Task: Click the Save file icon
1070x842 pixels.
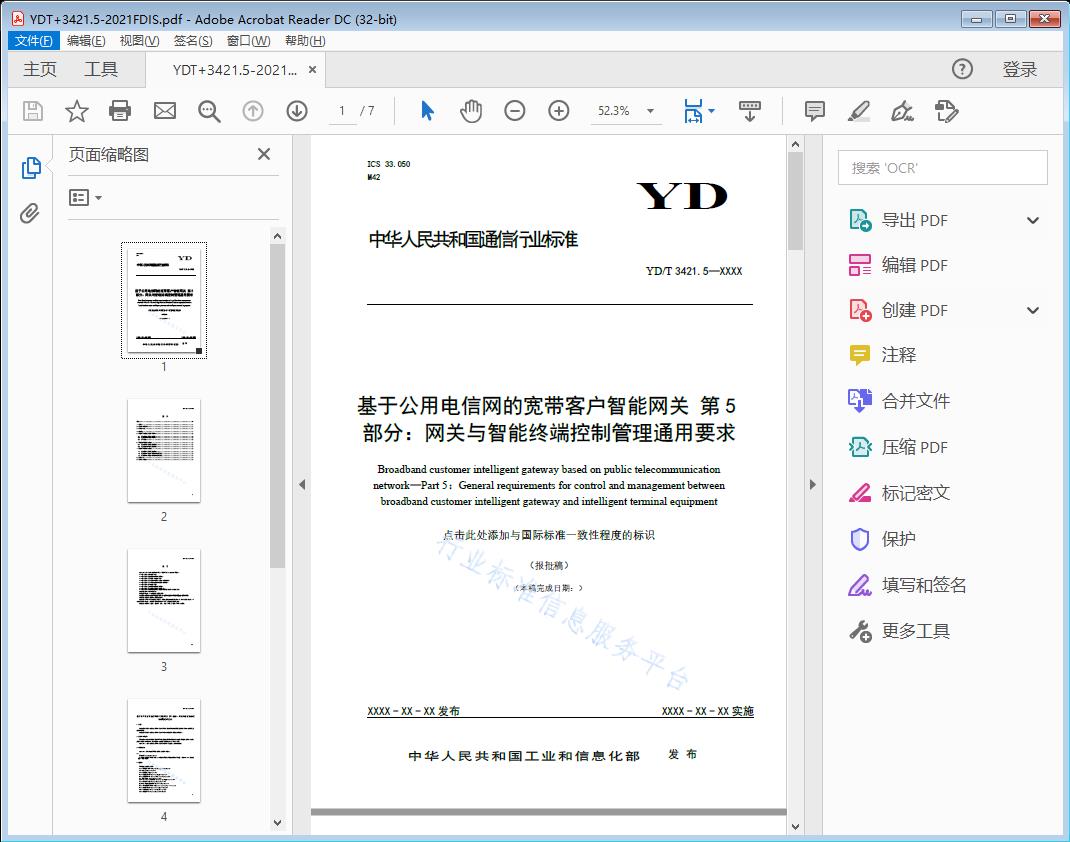Action: click(x=31, y=111)
